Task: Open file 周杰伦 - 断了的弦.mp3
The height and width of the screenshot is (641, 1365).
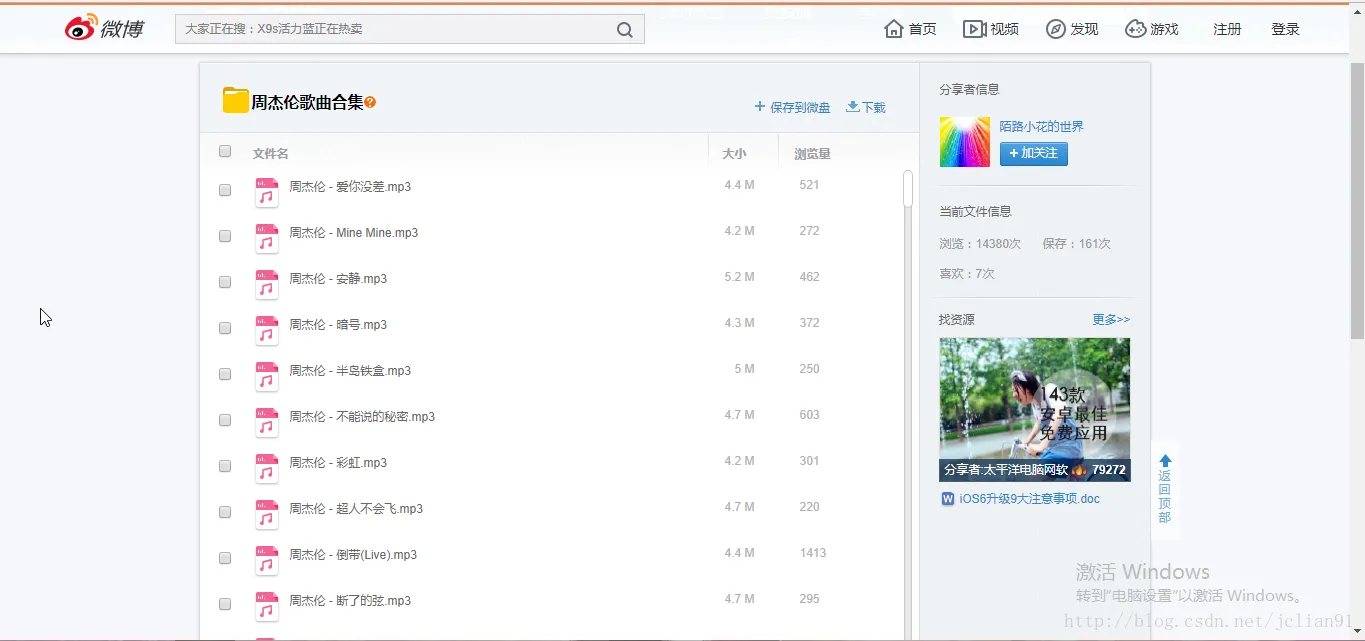Action: pyautogui.click(x=350, y=601)
